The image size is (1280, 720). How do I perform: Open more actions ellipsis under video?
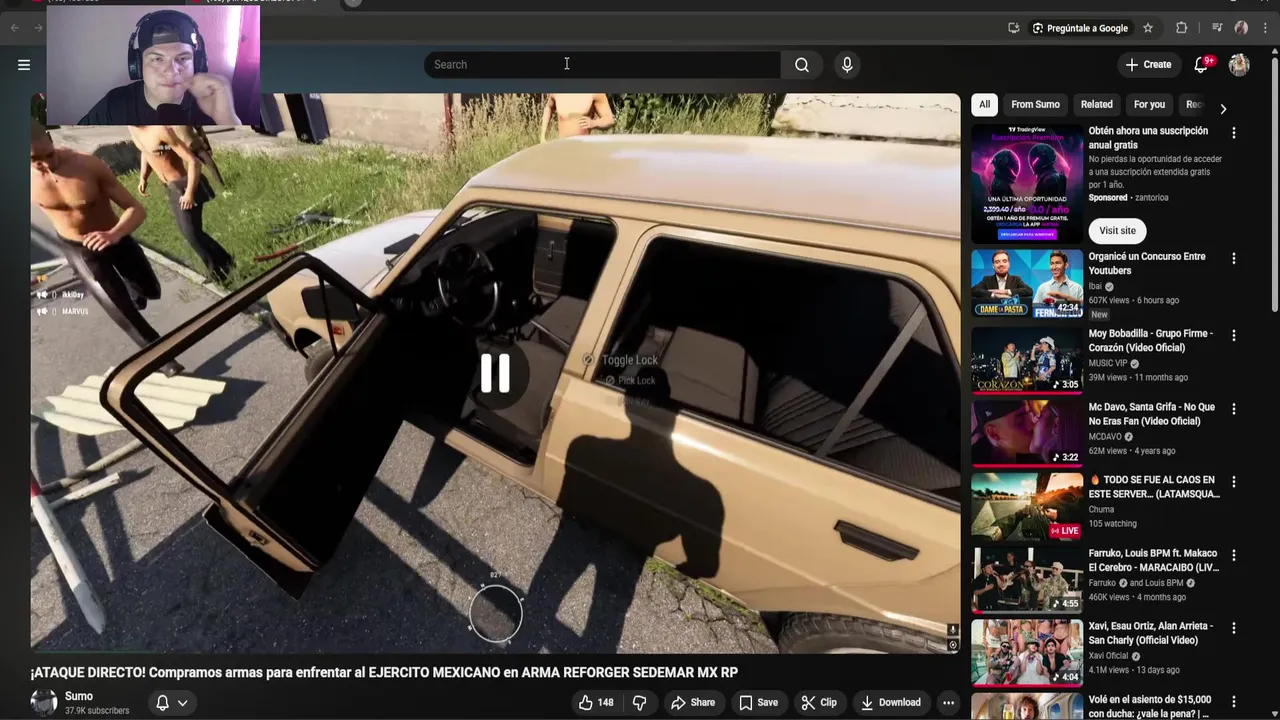tap(948, 702)
